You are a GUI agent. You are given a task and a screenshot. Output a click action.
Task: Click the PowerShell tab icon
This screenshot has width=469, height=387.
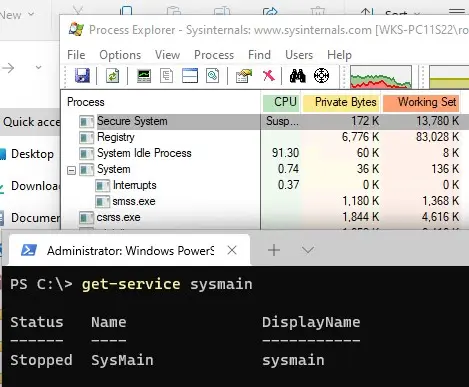[x=29, y=250]
